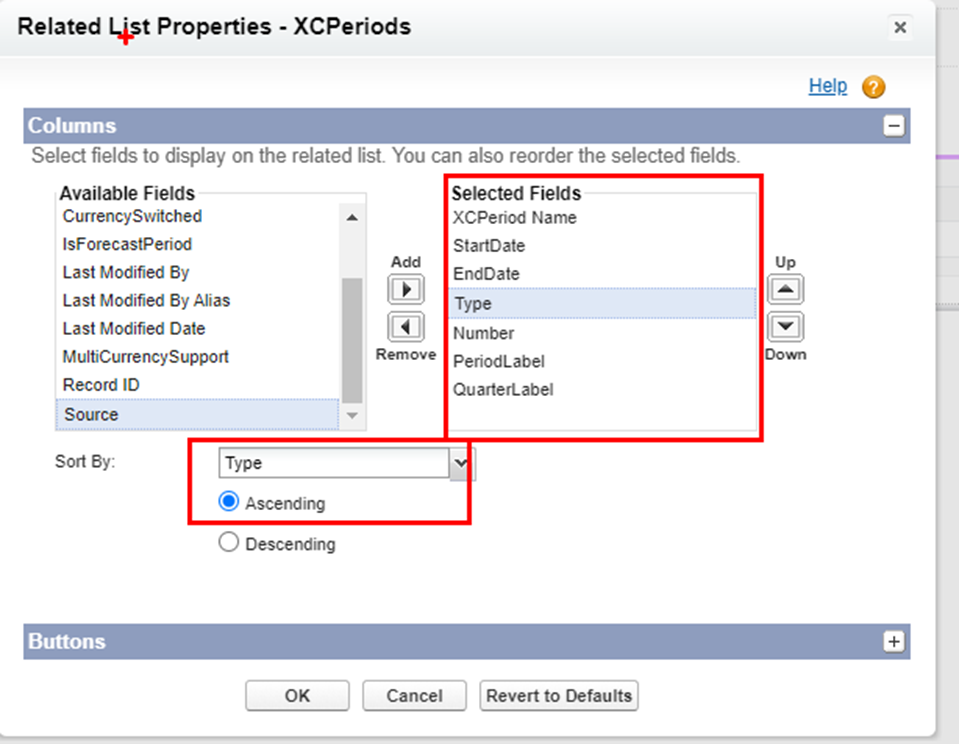
Task: Move field down with Down arrow
Action: pyautogui.click(x=785, y=327)
